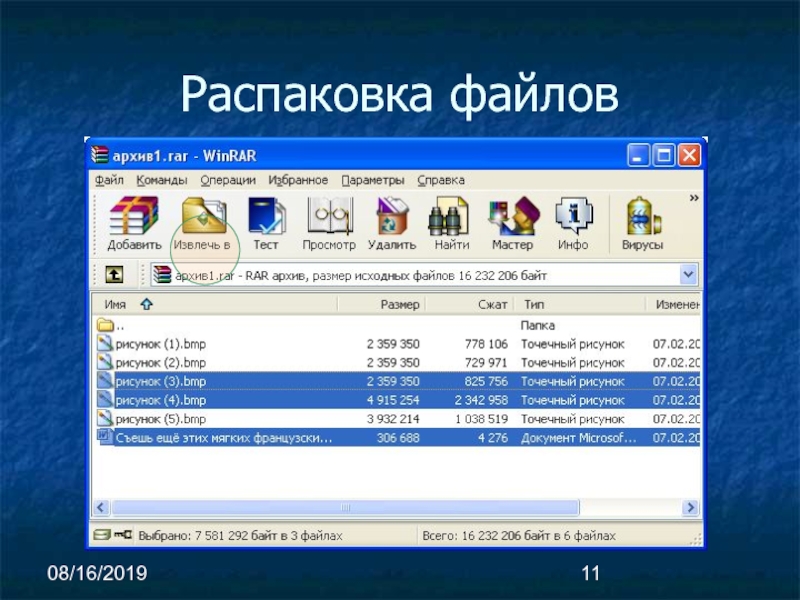Open the Найти (Find) binoculars tool
This screenshot has height=600, width=800.
click(x=451, y=223)
